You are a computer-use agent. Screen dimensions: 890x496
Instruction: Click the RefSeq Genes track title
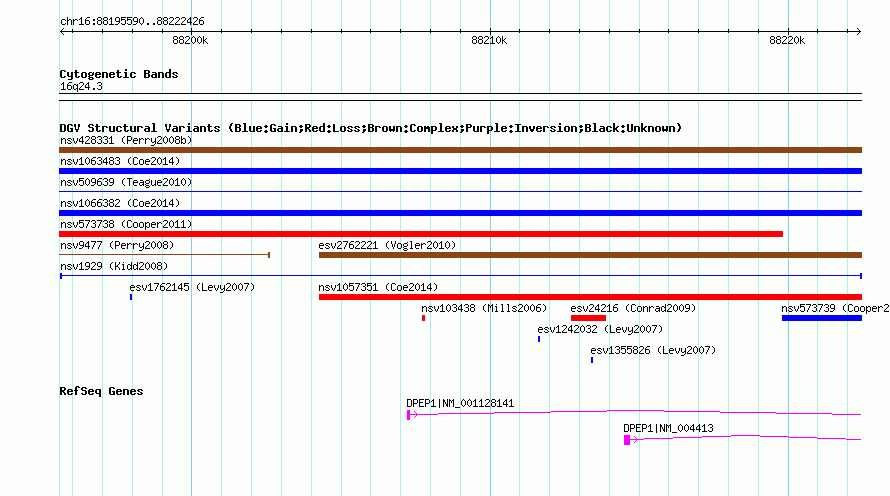point(101,391)
